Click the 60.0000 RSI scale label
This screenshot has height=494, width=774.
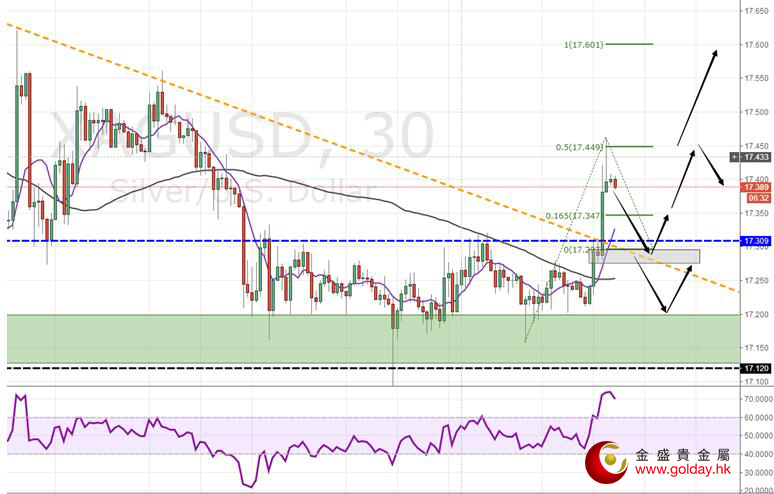(759, 418)
